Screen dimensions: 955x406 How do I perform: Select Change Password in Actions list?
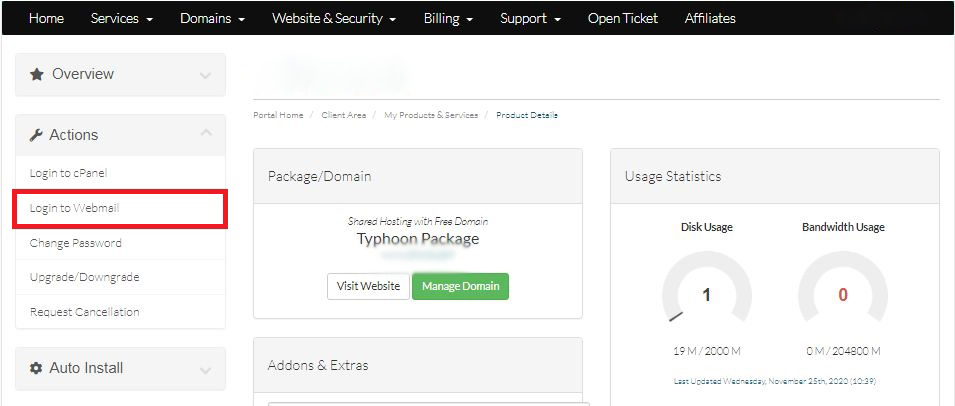pyautogui.click(x=76, y=243)
